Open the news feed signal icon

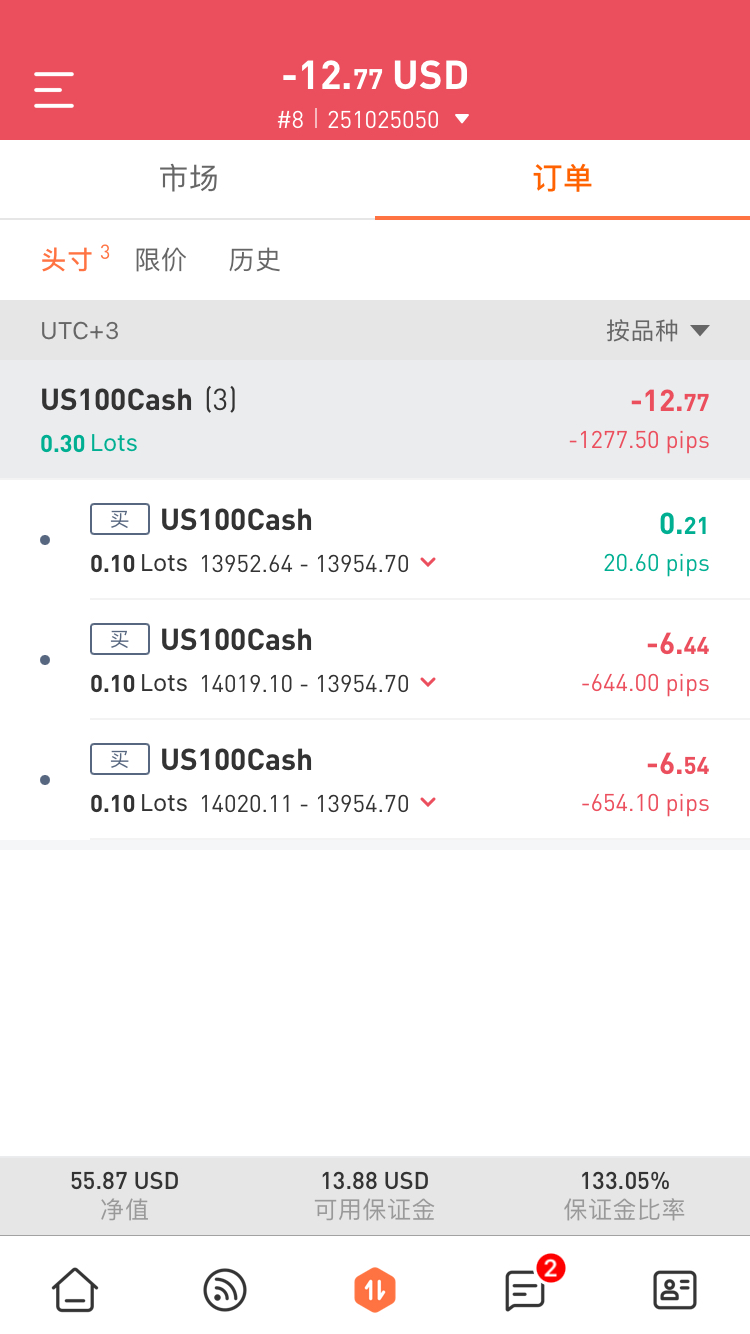[225, 1290]
